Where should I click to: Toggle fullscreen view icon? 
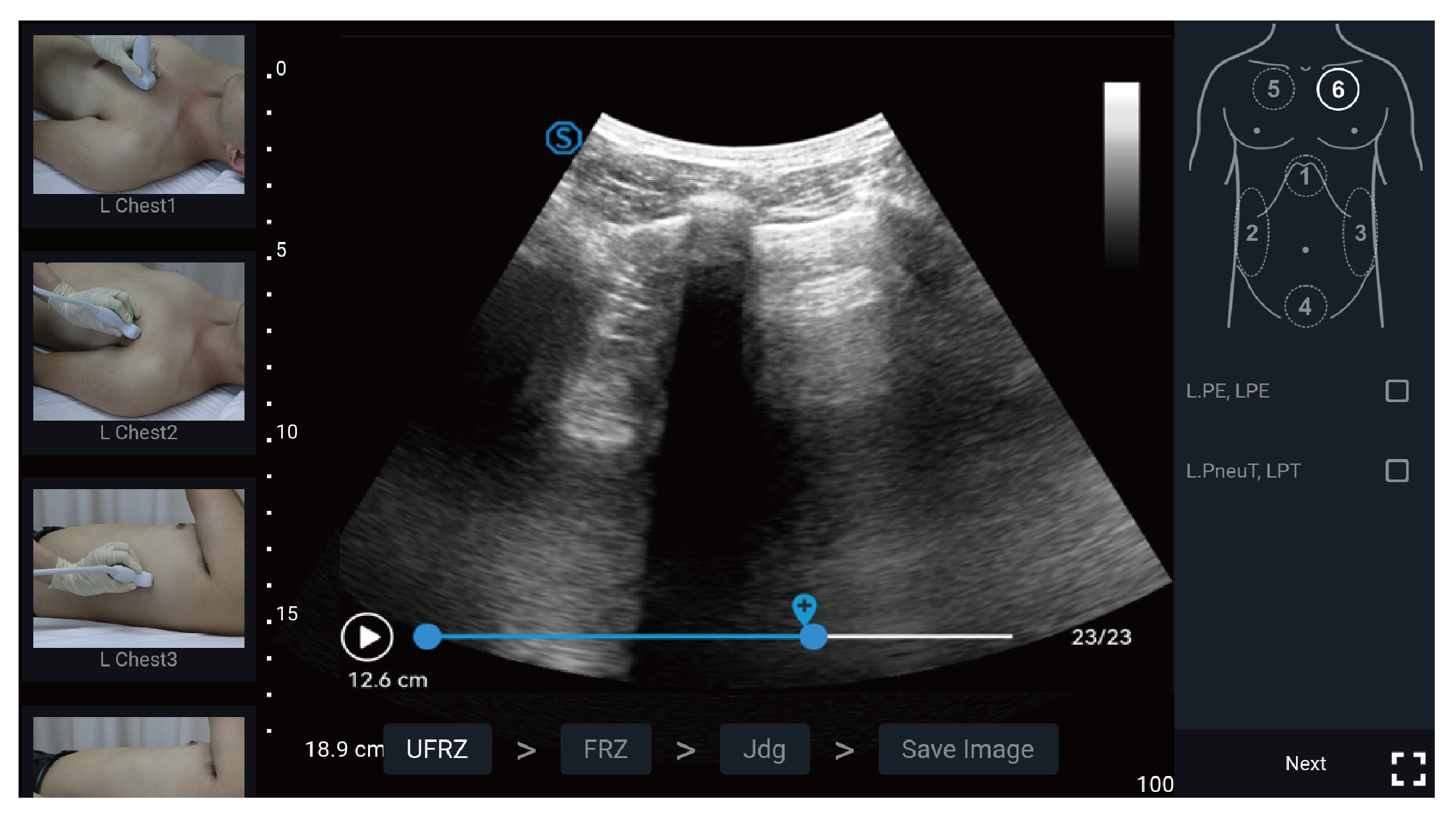pos(1409,769)
